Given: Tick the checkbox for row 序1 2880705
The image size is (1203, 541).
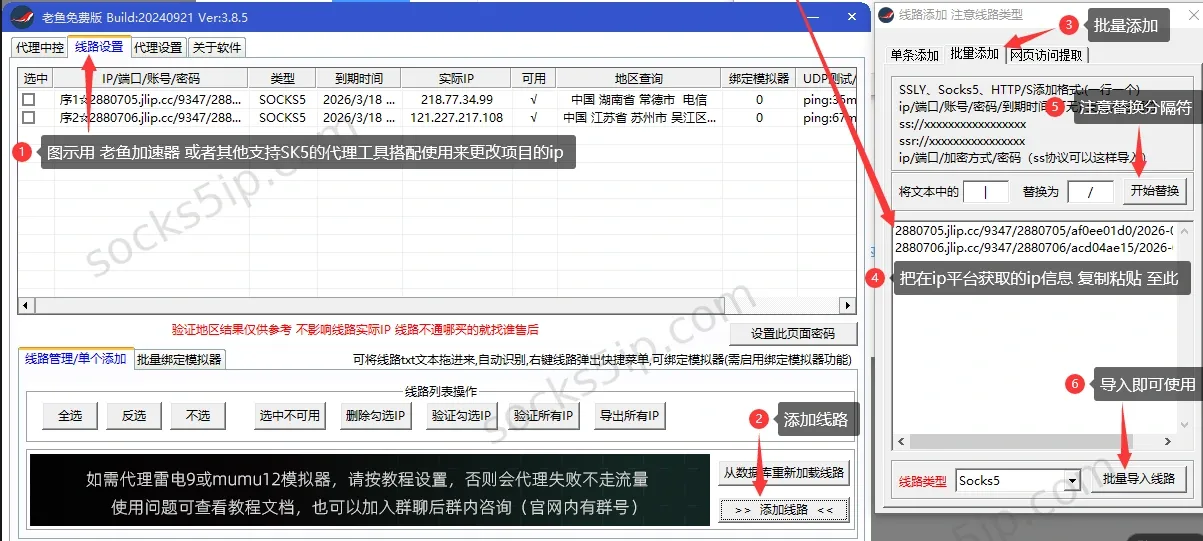Looking at the screenshot, I should tap(29, 100).
